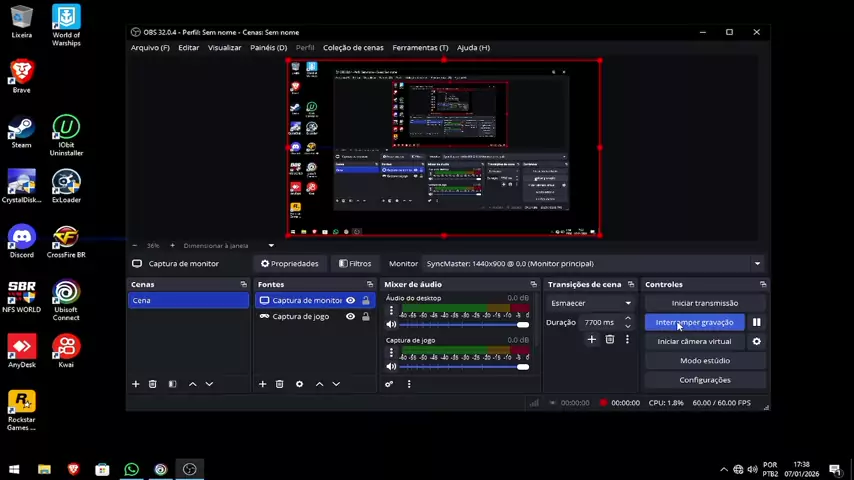
Task: Hide the Captura de monitor source
Action: (350, 300)
